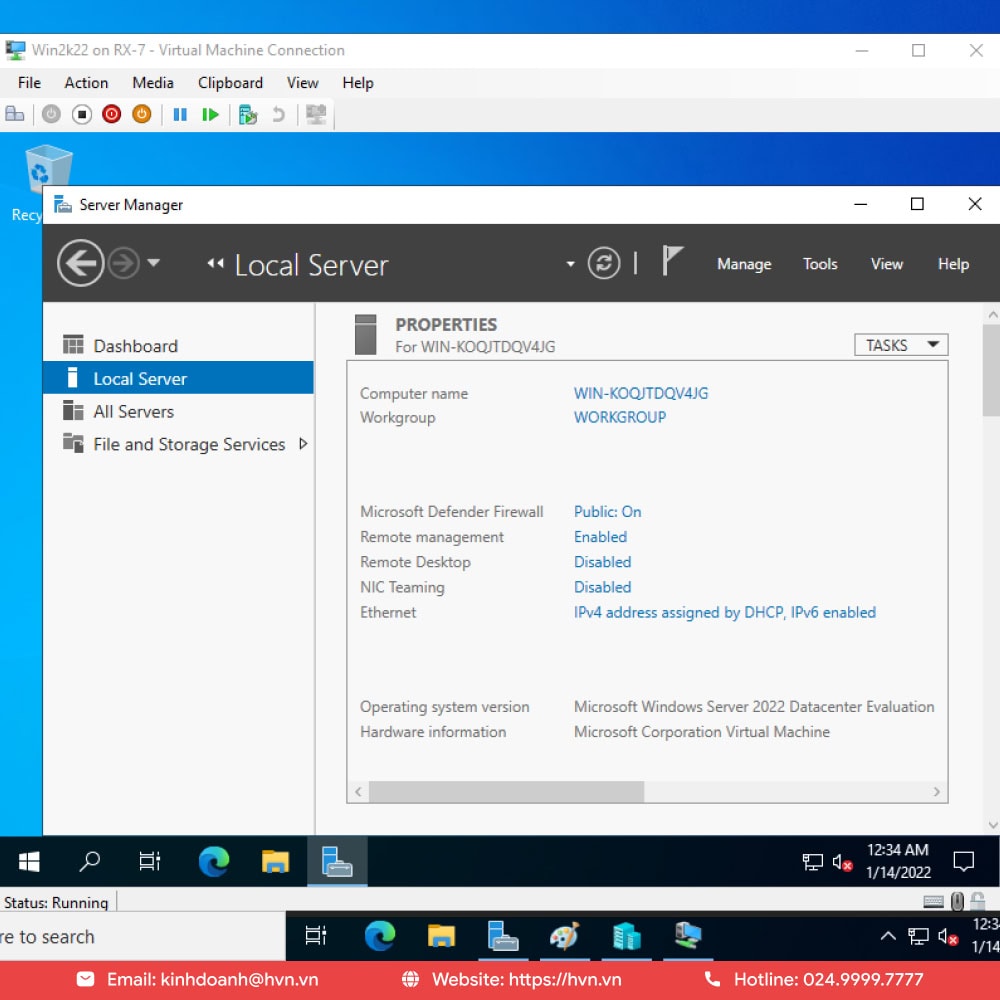Click the green Reset/Resume play icon
Viewport: 1000px width, 1000px height.
(x=210, y=115)
